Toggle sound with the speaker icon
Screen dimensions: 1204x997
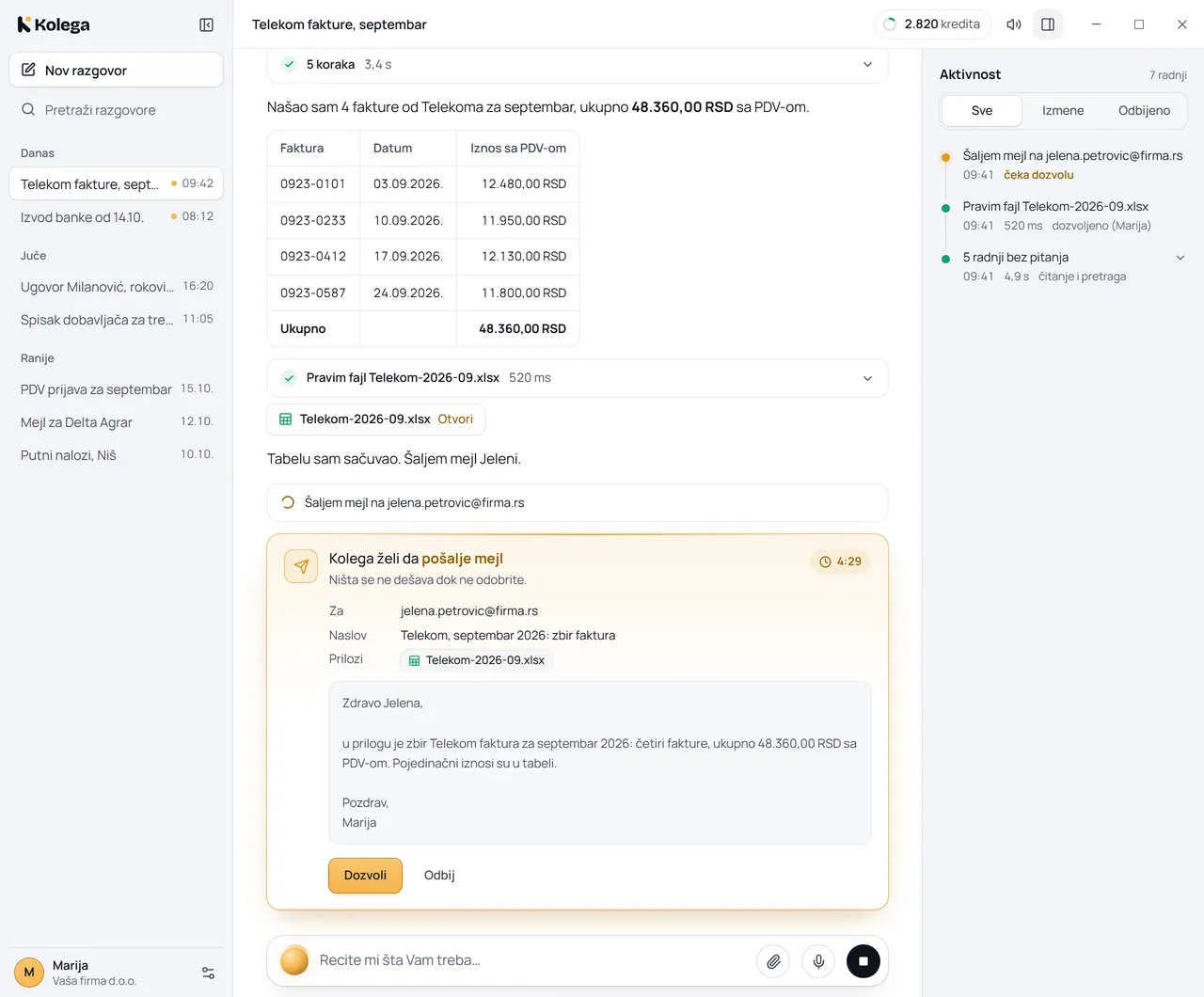coord(1014,24)
